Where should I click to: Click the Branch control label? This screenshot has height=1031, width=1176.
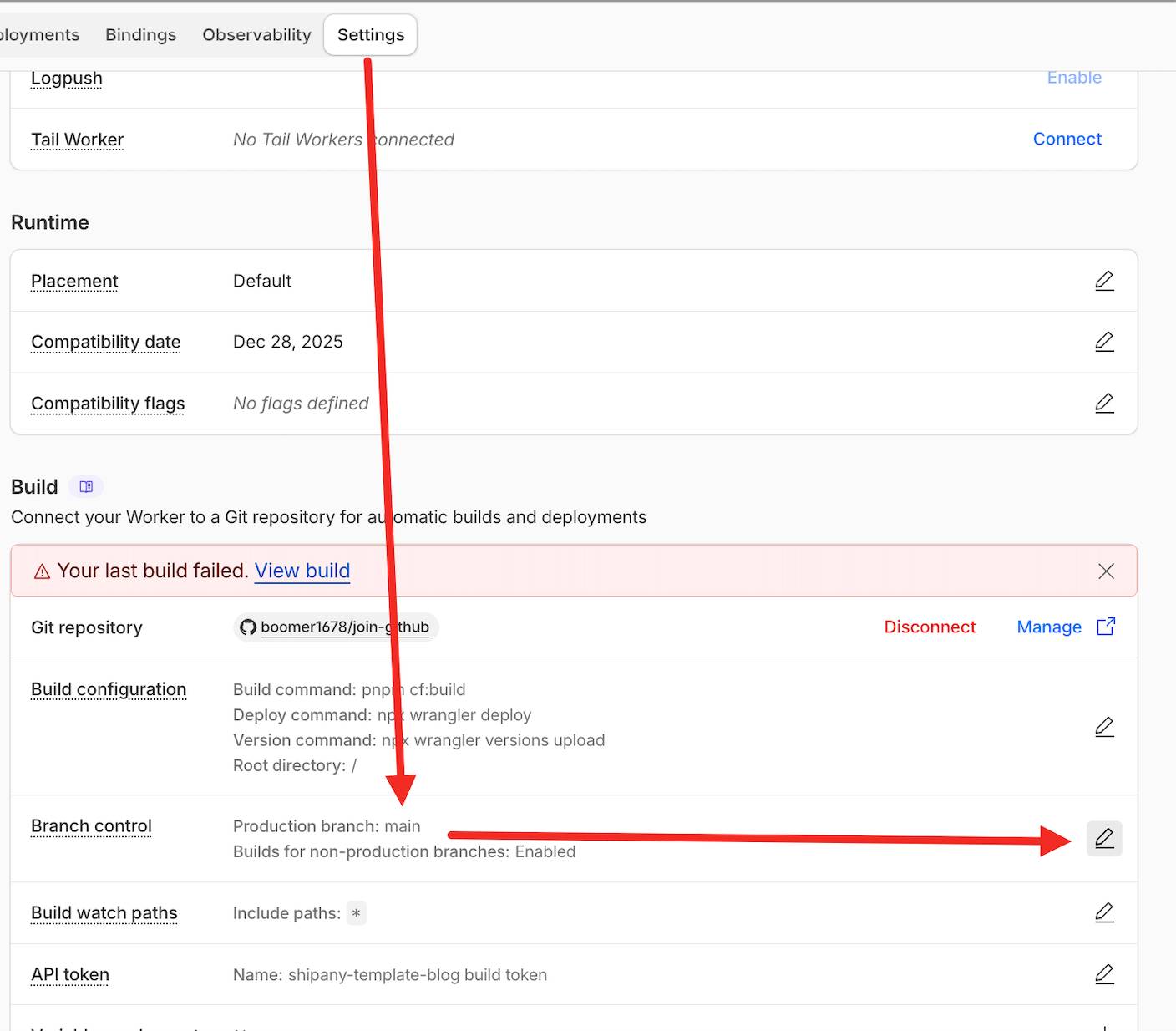point(91,826)
